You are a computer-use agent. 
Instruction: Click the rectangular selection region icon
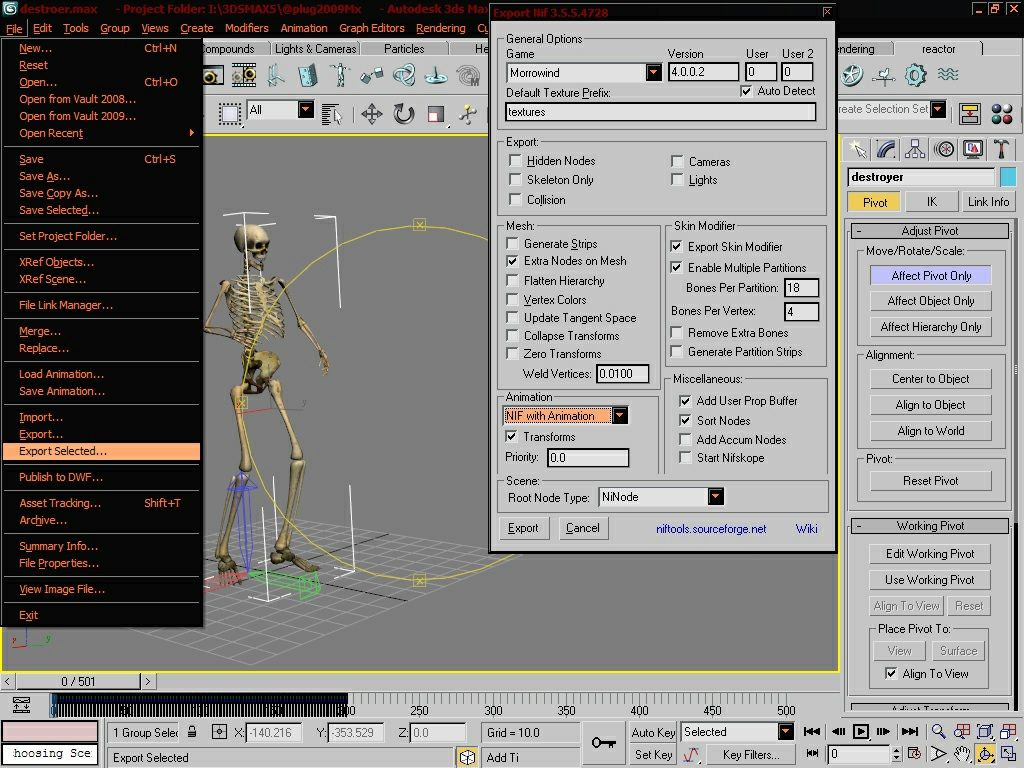coord(229,114)
